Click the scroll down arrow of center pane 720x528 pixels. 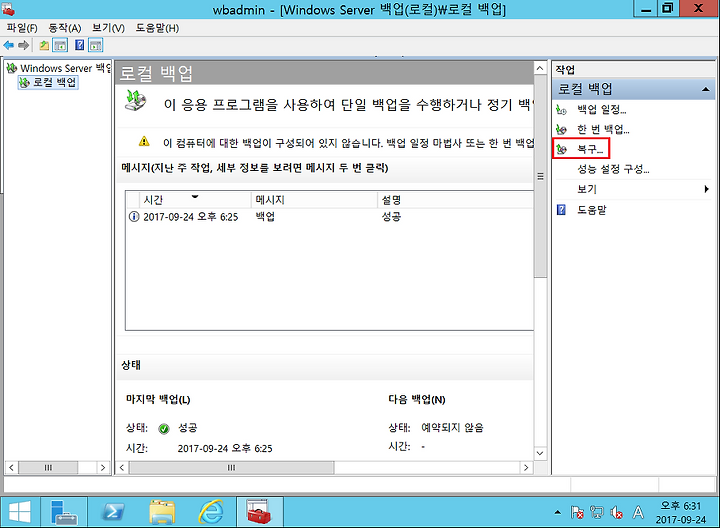[x=540, y=454]
